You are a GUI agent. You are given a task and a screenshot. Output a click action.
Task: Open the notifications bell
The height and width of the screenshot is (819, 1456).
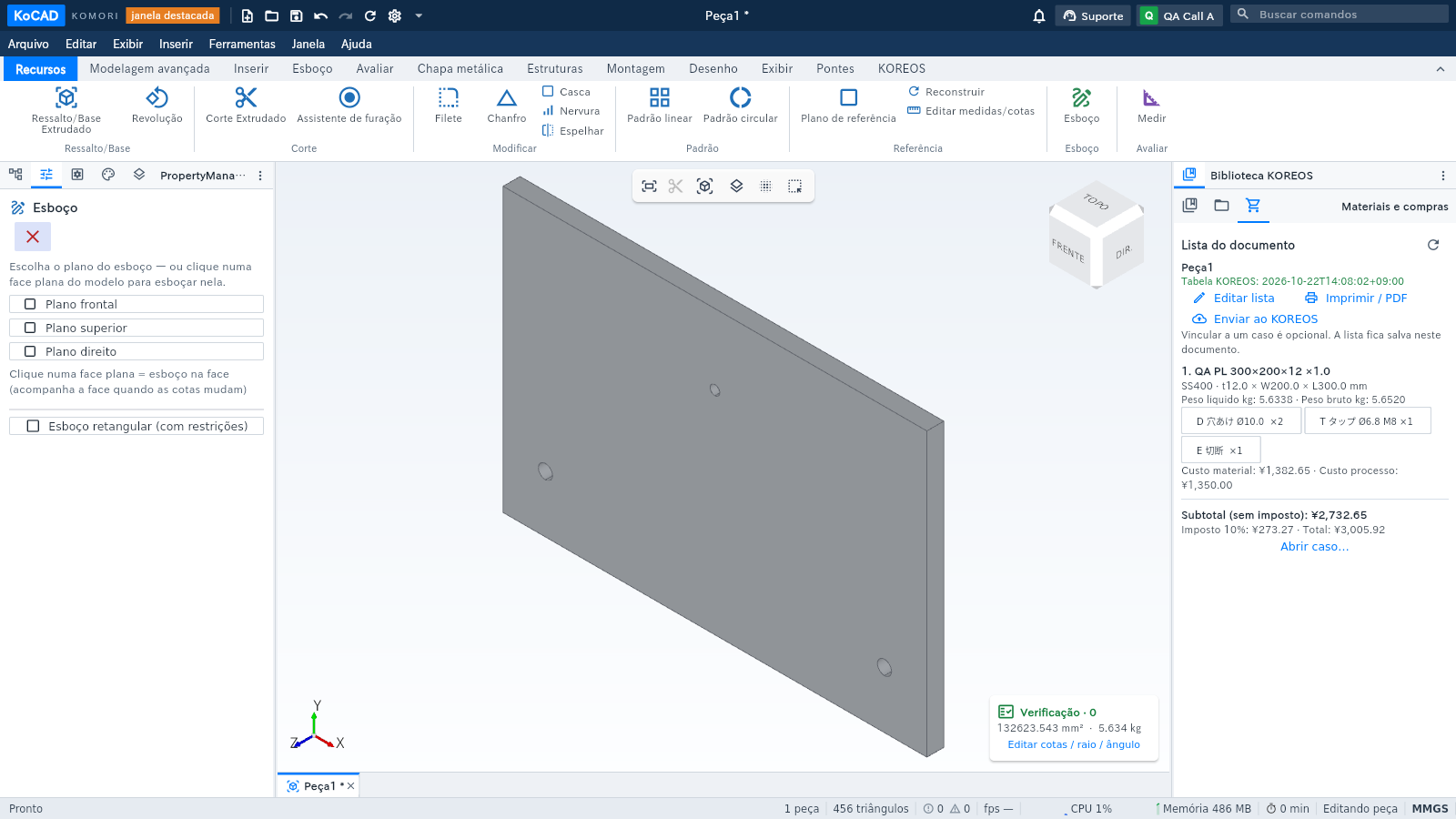click(1039, 15)
